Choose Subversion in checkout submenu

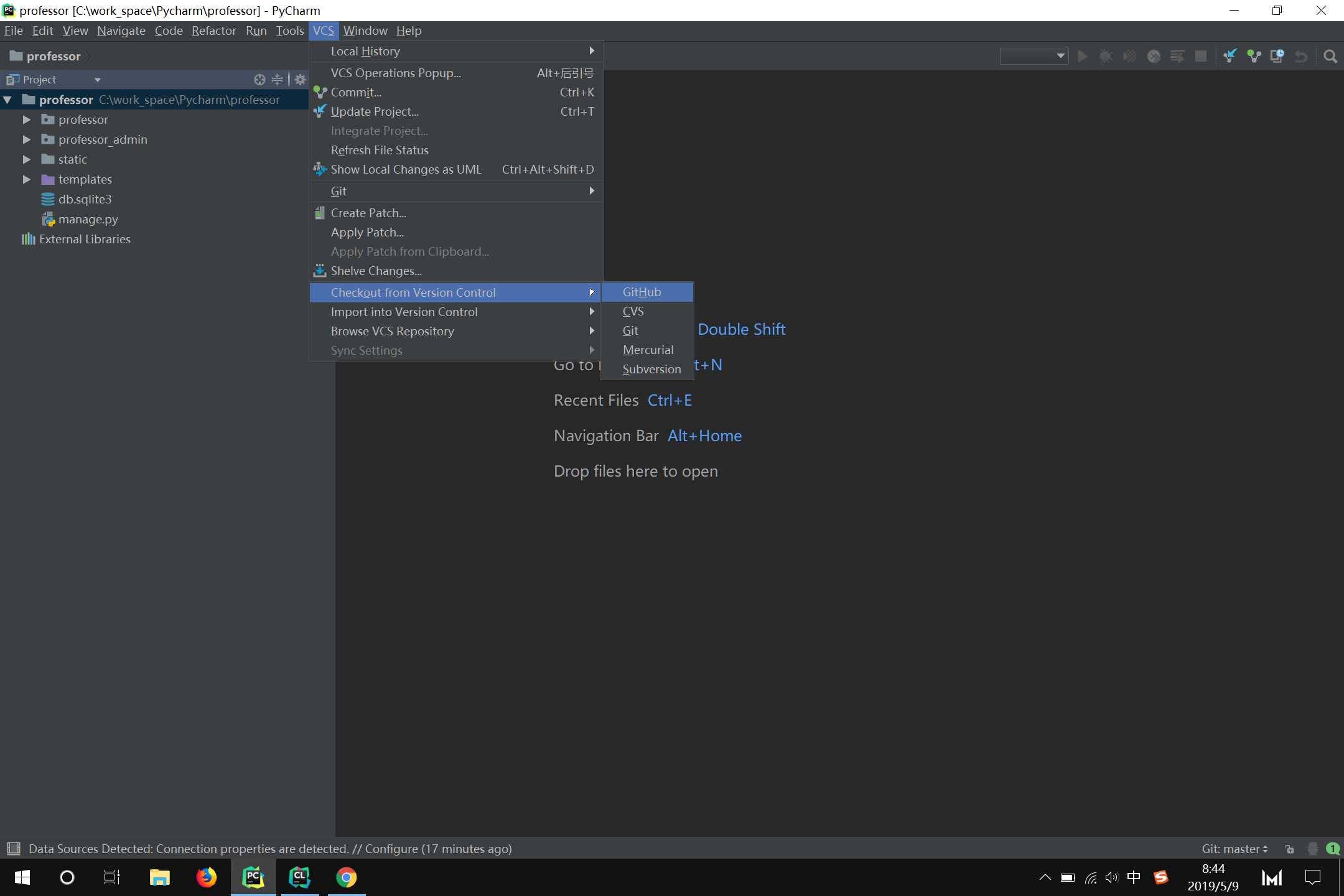647,369
